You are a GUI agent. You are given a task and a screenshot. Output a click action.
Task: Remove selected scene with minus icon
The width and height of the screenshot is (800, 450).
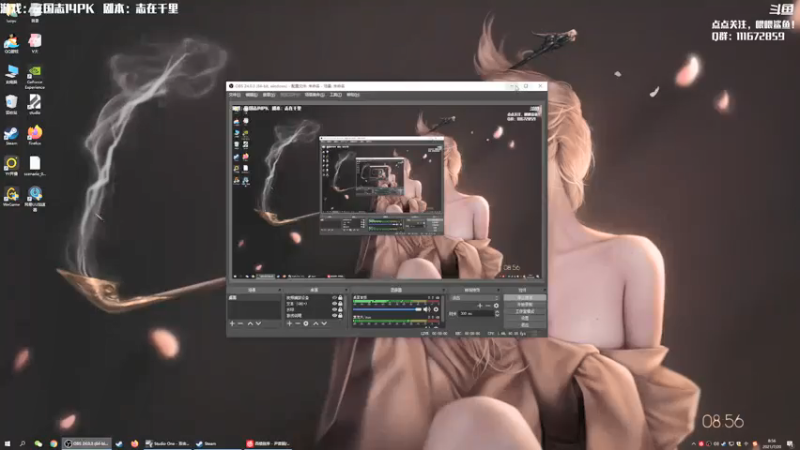tap(240, 323)
